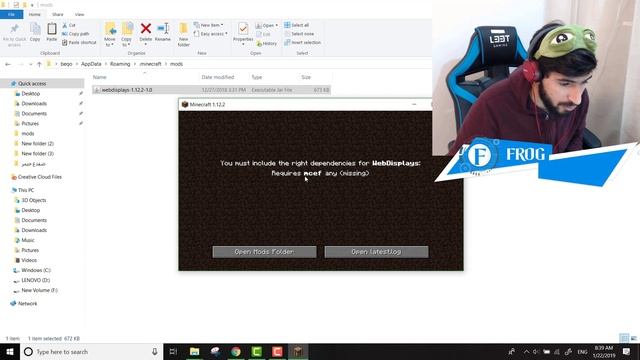Screen dimensions: 640x360
Task: Open New folder (2) in sidebar
Action: click(x=37, y=144)
